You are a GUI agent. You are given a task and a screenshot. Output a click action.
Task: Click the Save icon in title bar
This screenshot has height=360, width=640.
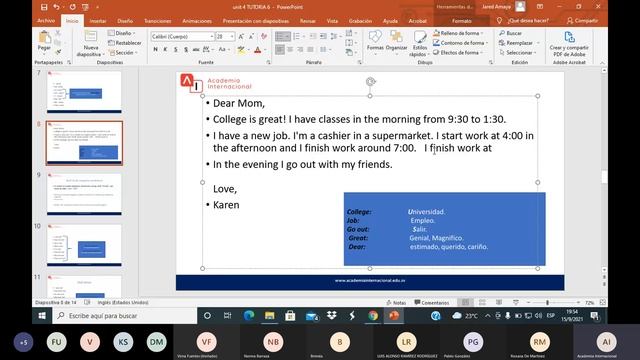coord(44,7)
